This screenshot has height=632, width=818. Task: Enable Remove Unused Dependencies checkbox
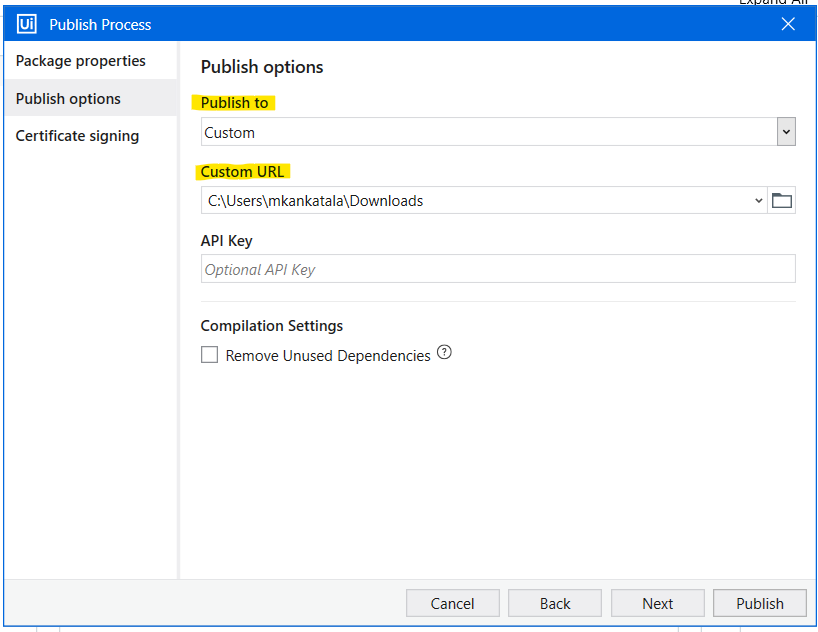[x=210, y=355]
